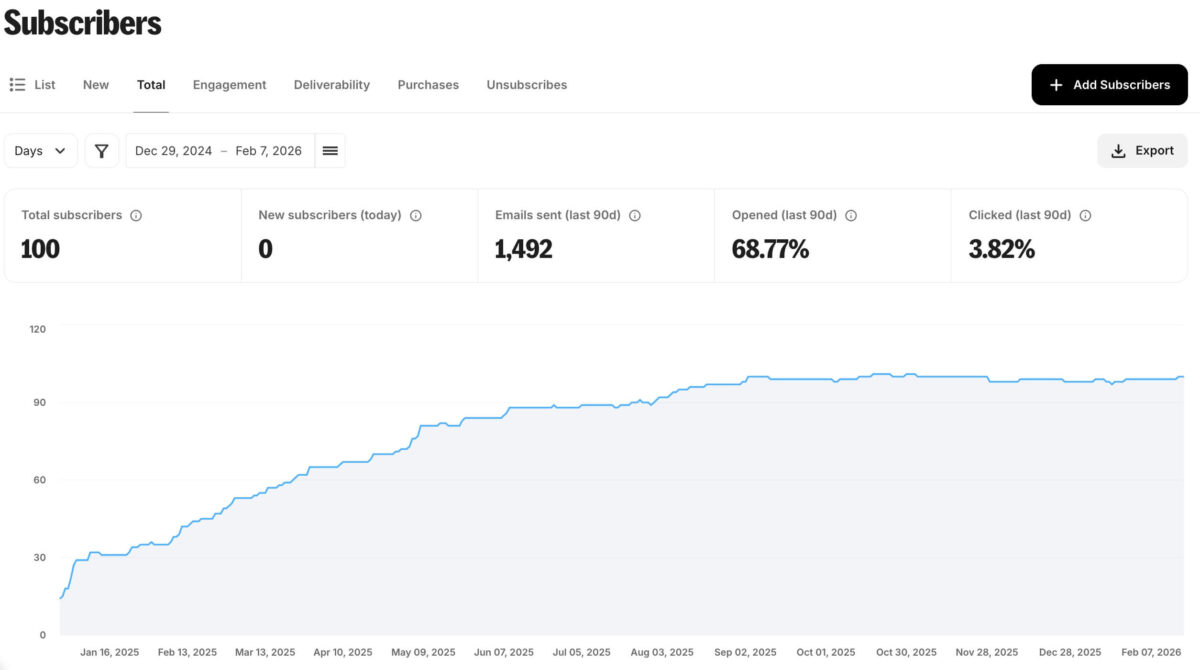The height and width of the screenshot is (670, 1200).
Task: View the Unsubscribes tab
Action: (526, 85)
